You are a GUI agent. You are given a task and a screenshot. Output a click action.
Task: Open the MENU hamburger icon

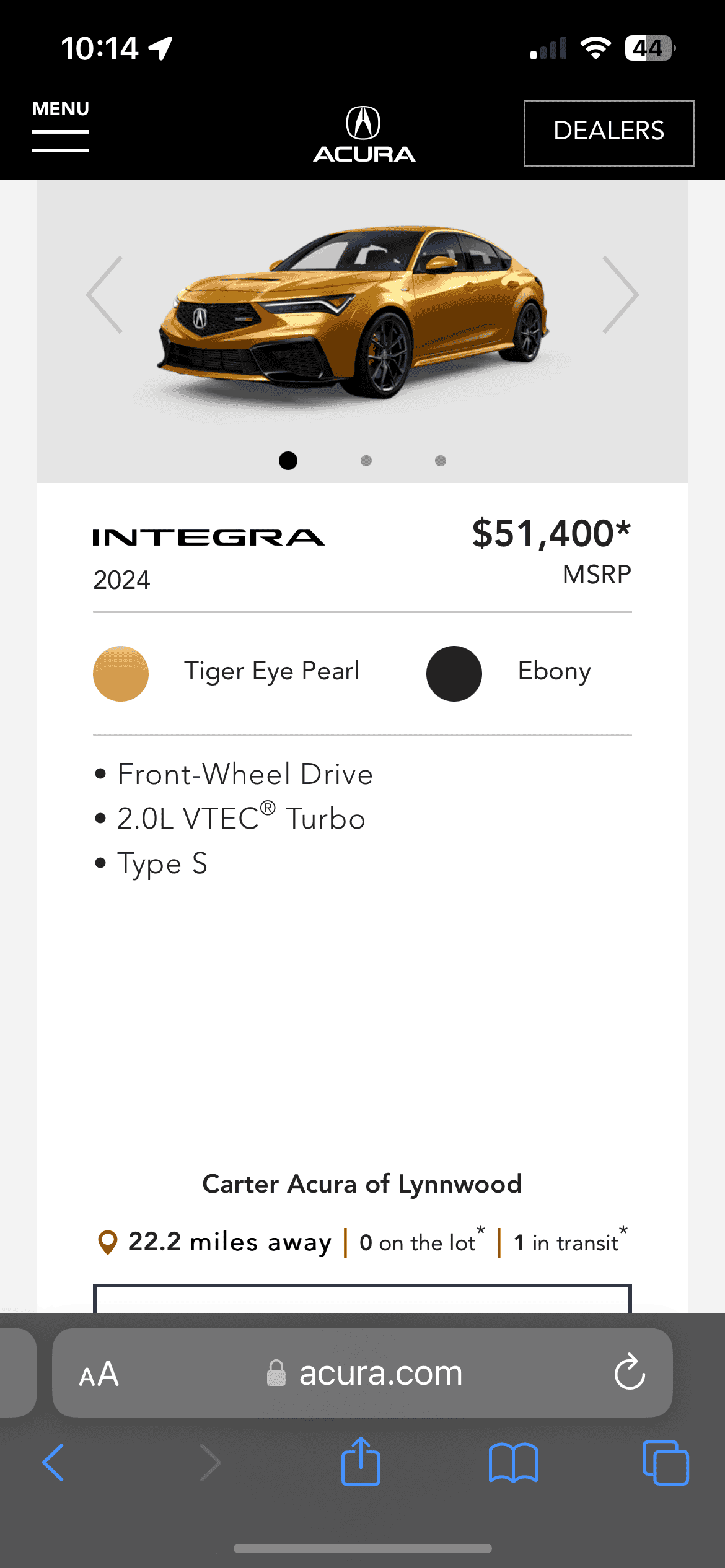(x=61, y=127)
